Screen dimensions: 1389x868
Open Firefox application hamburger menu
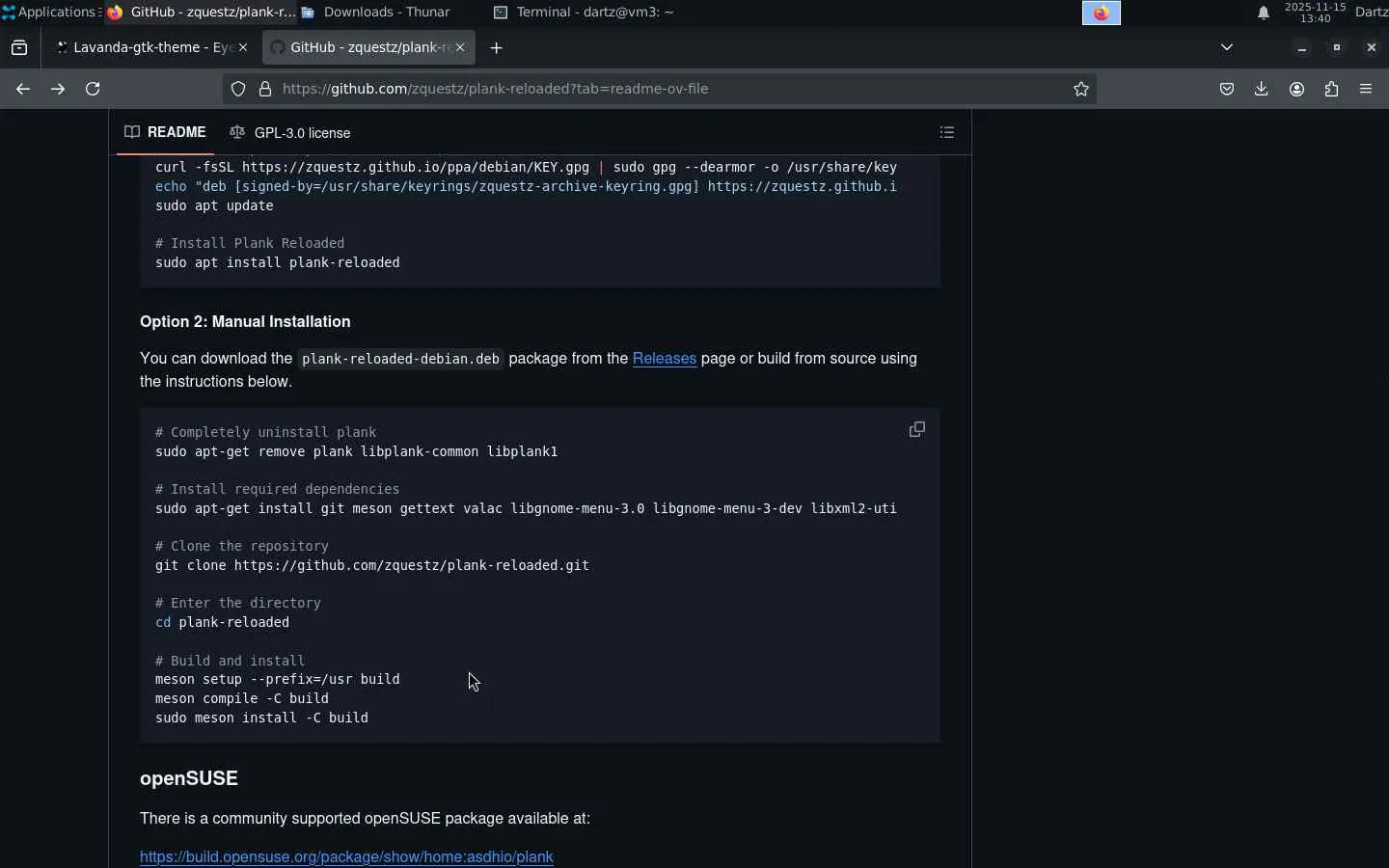(1366, 89)
